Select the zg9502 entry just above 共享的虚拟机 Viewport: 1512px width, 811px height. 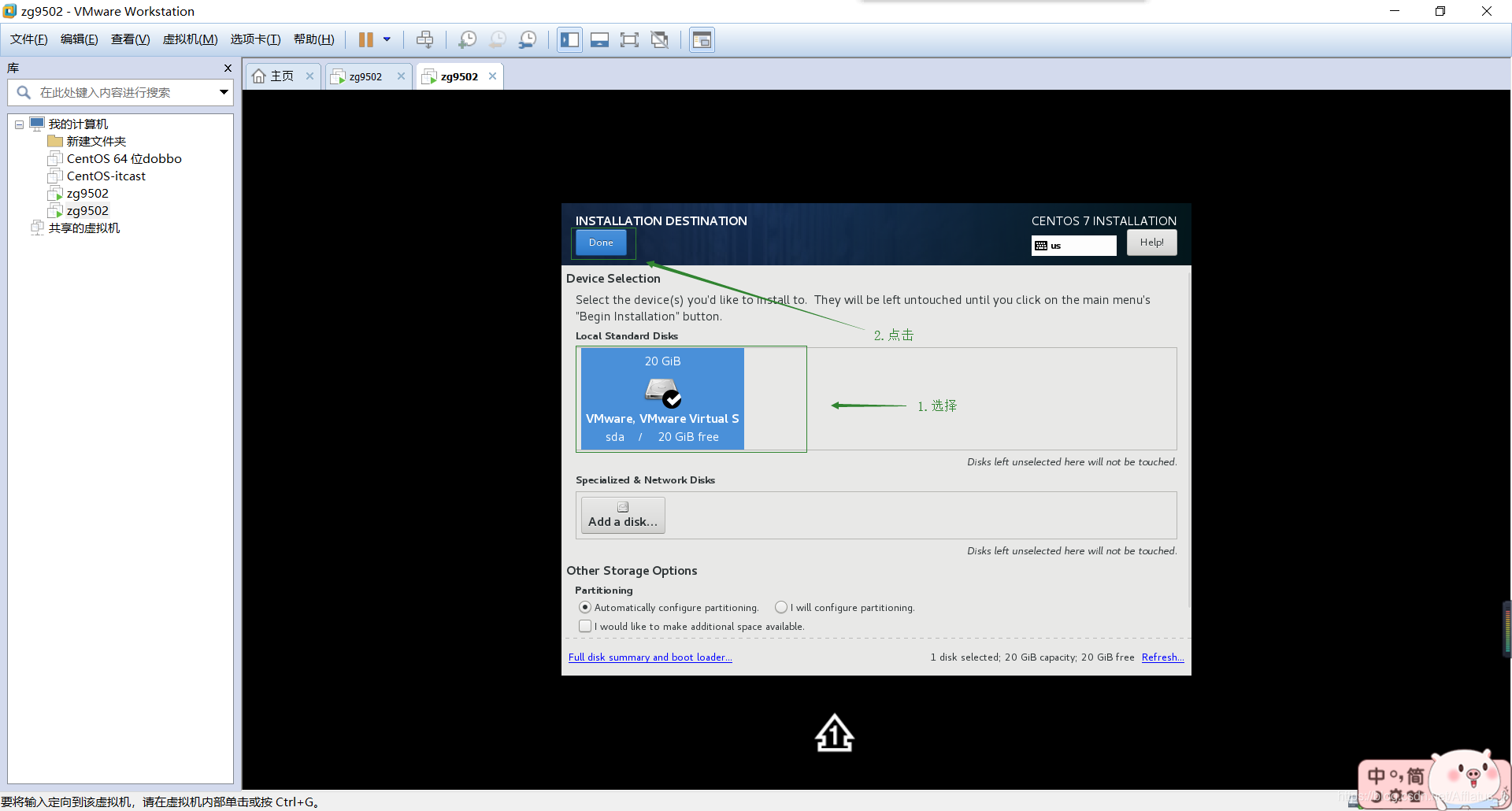tap(87, 211)
